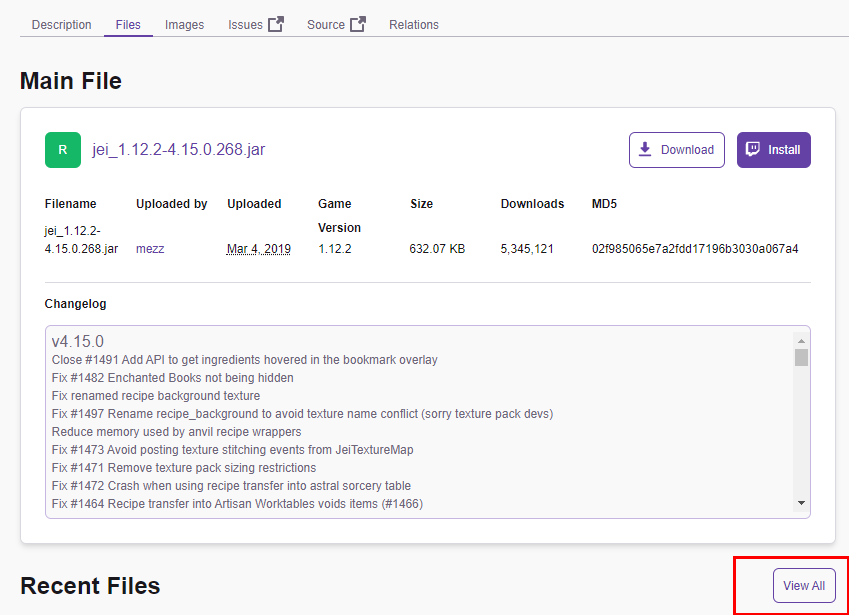Click the 1.12.2 game version value
849x615 pixels.
click(335, 249)
